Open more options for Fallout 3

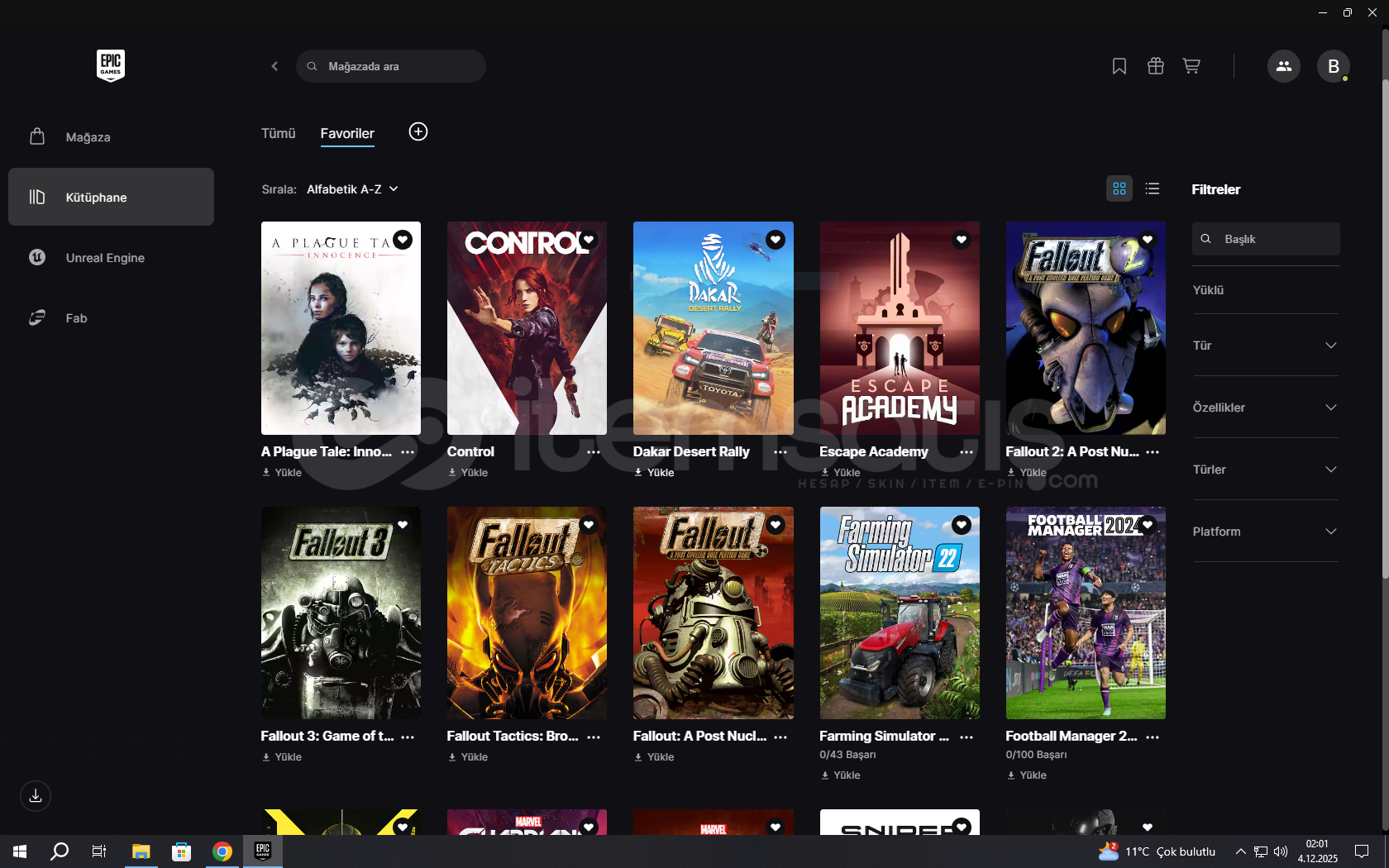pyautogui.click(x=408, y=737)
